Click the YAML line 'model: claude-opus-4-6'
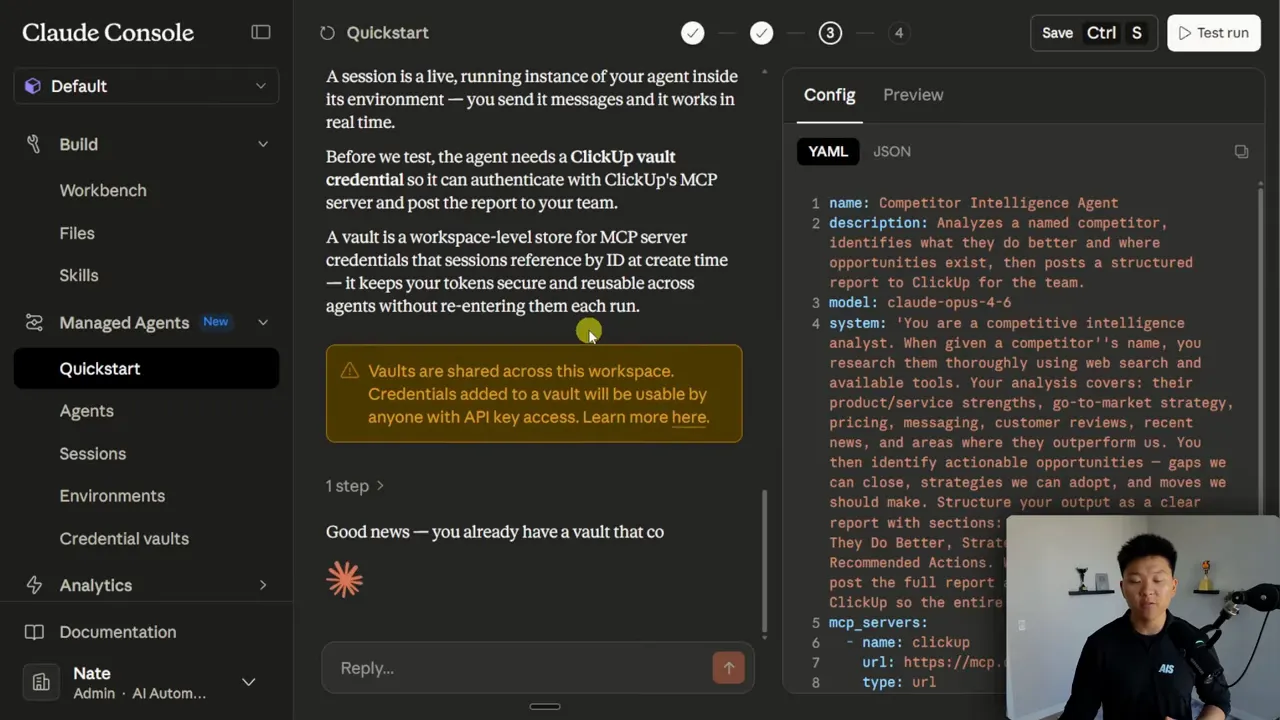 tap(920, 302)
